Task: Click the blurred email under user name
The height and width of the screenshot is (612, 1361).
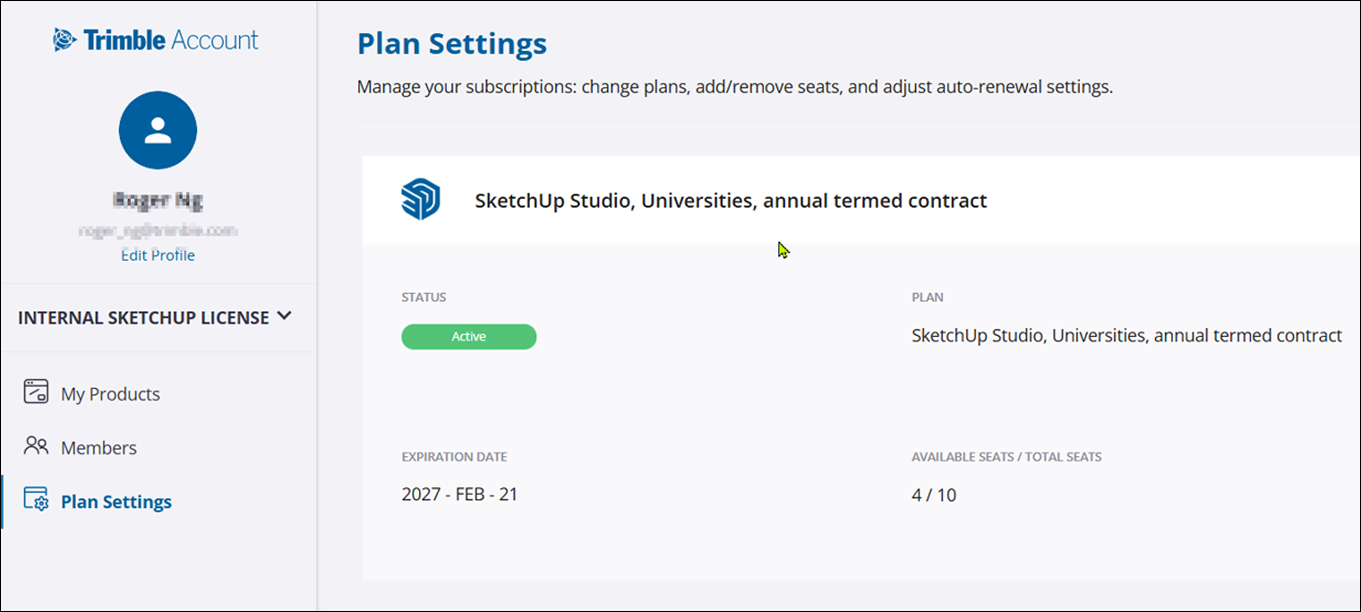Action: (x=158, y=230)
